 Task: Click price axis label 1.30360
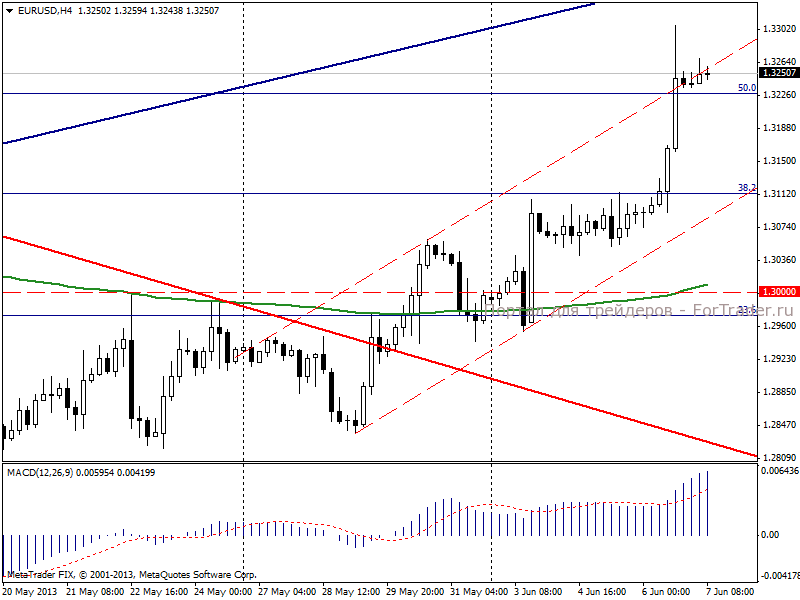tap(779, 260)
